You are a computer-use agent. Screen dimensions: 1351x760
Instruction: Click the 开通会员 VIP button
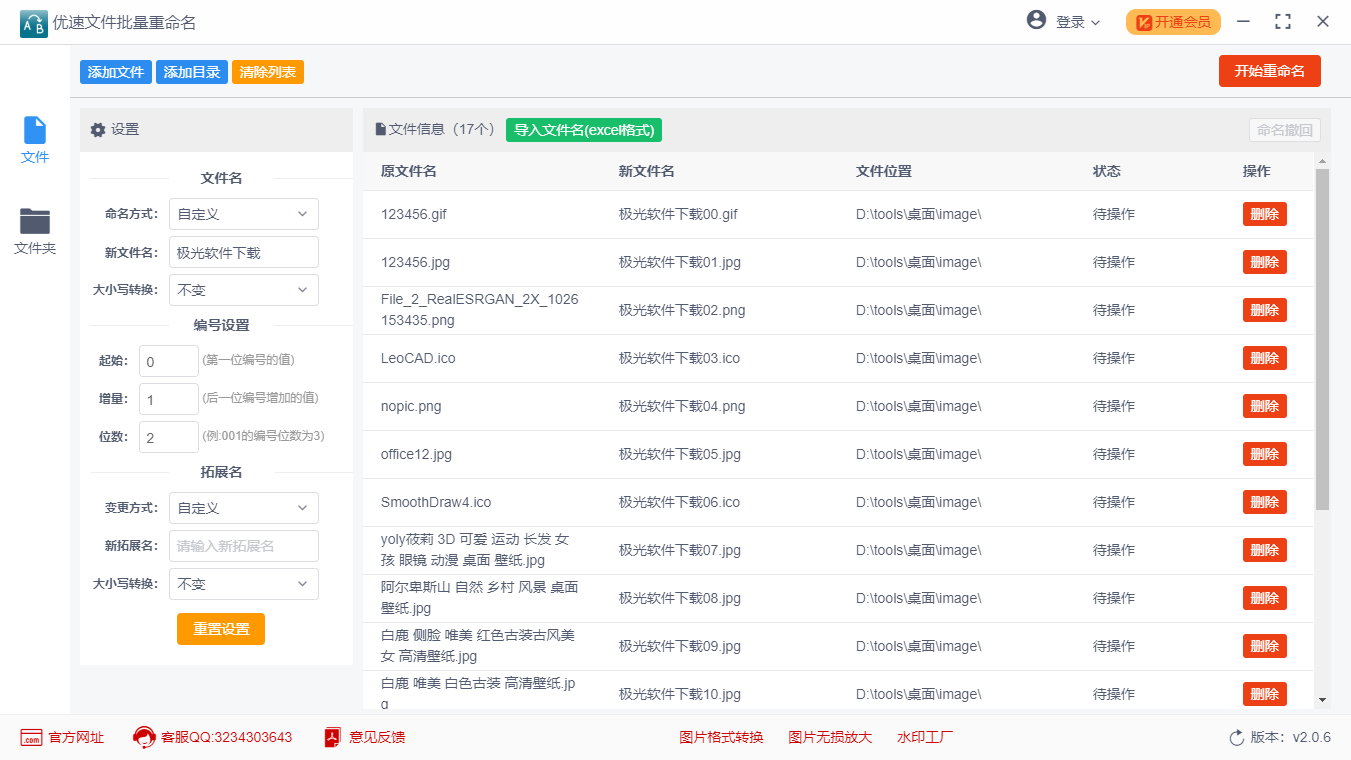click(x=1173, y=22)
